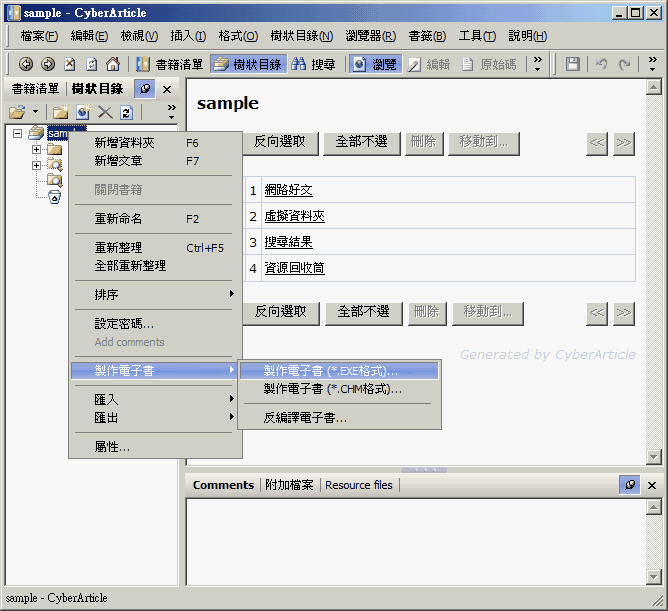The width and height of the screenshot is (668, 611).
Task: Toggle the 瀏覽 browse mode button
Action: coord(375,64)
